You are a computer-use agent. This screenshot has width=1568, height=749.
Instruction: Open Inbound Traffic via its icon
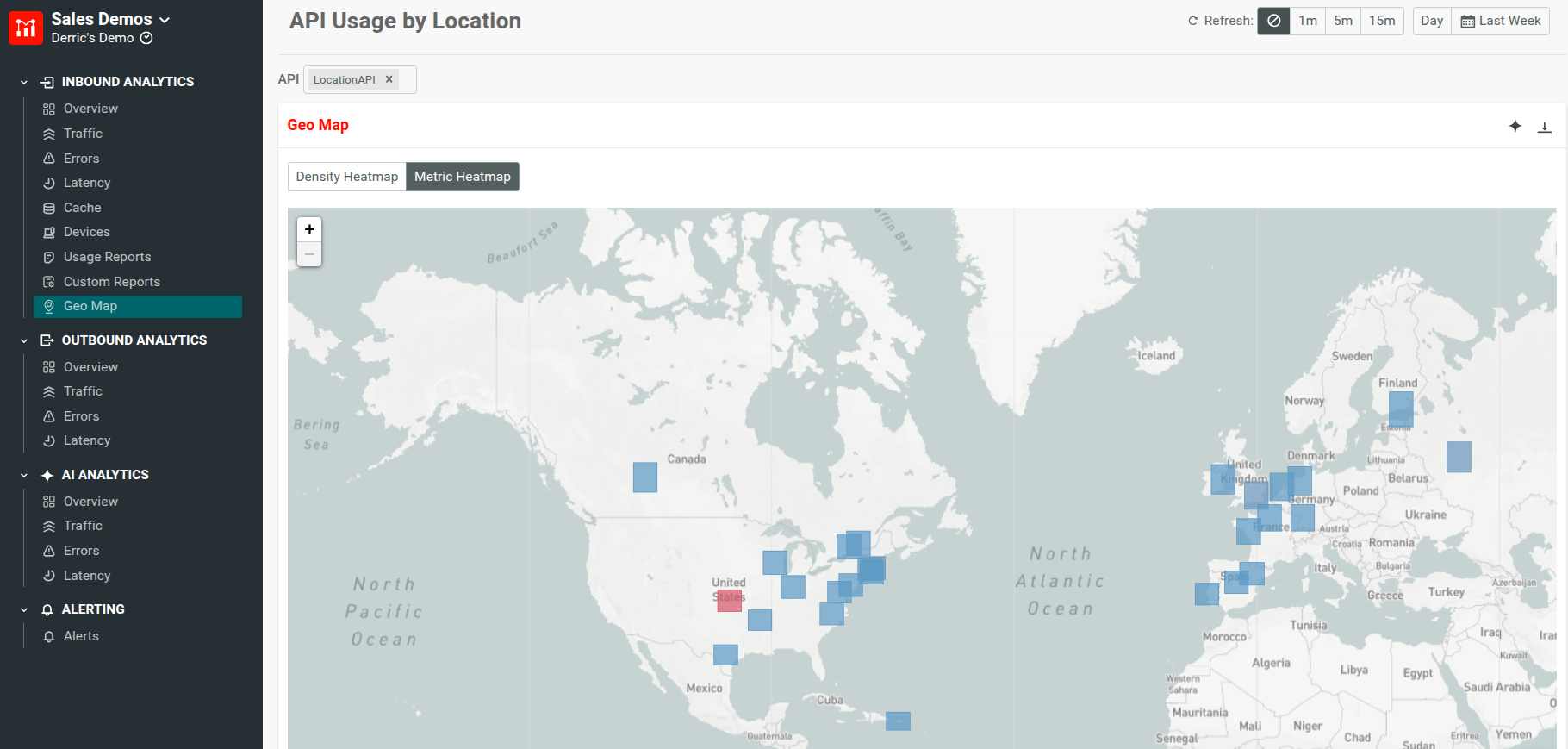coord(49,134)
